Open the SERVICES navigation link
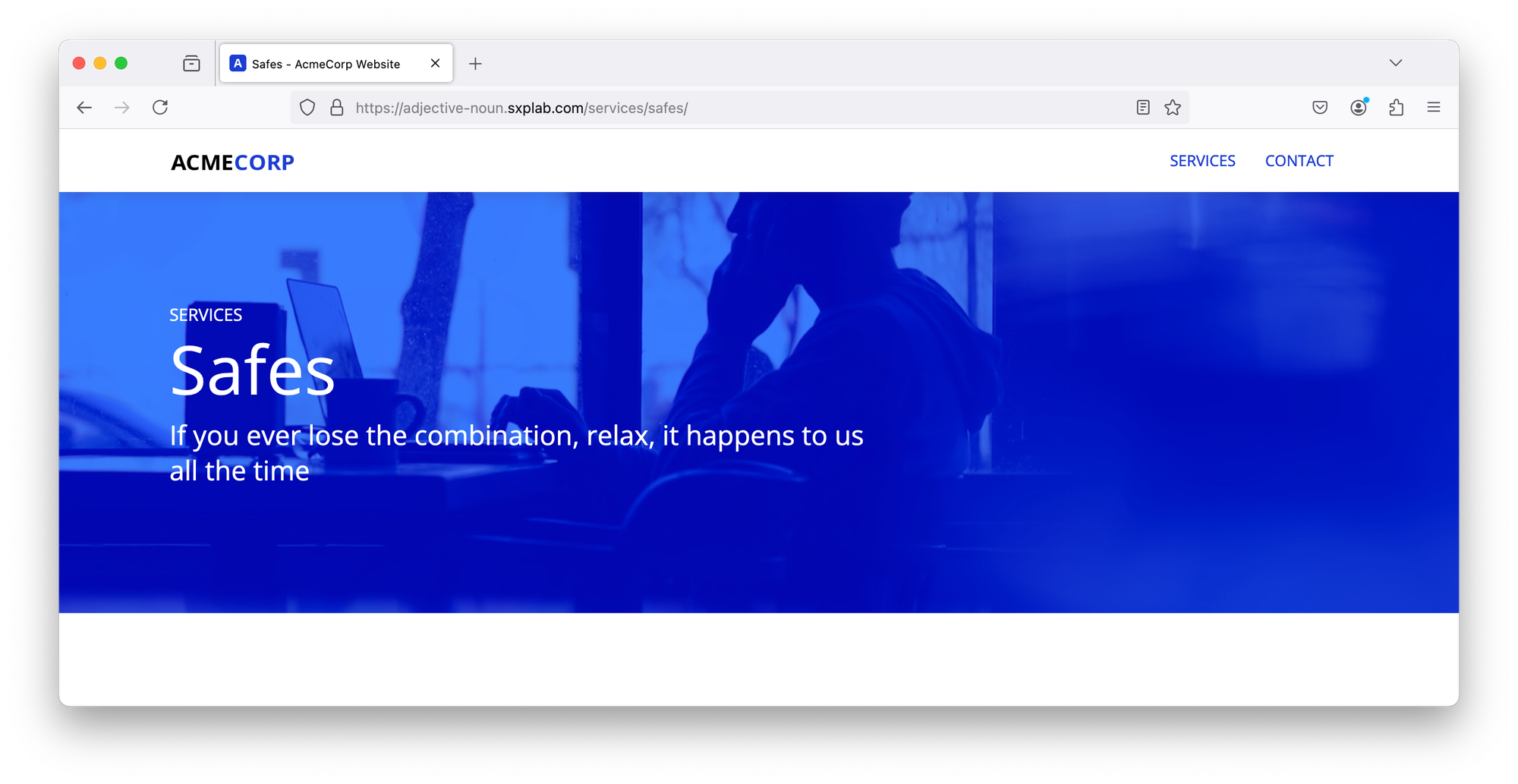Screen dimensions: 1518x784 (1202, 161)
